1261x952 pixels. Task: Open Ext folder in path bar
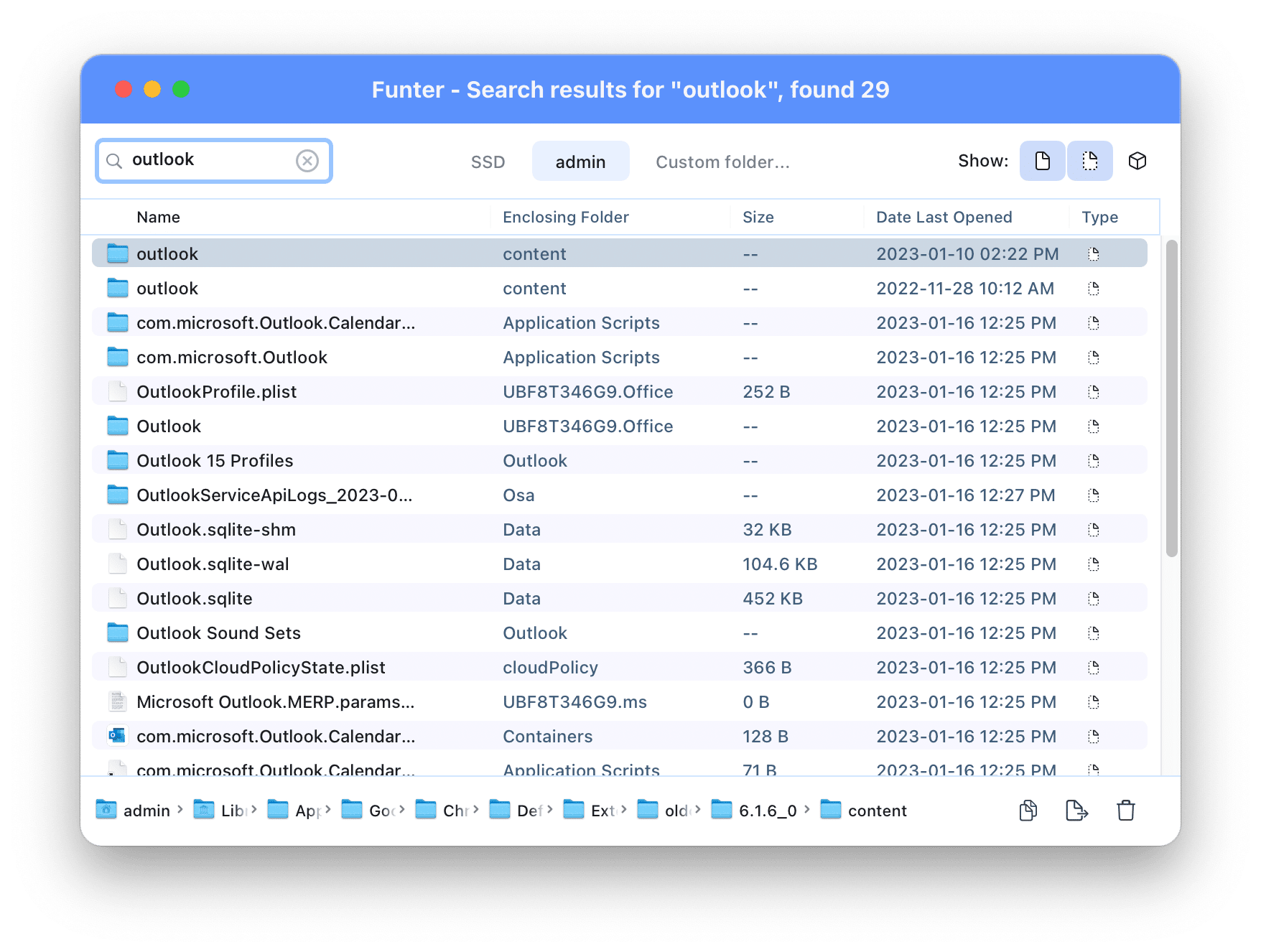(x=590, y=811)
